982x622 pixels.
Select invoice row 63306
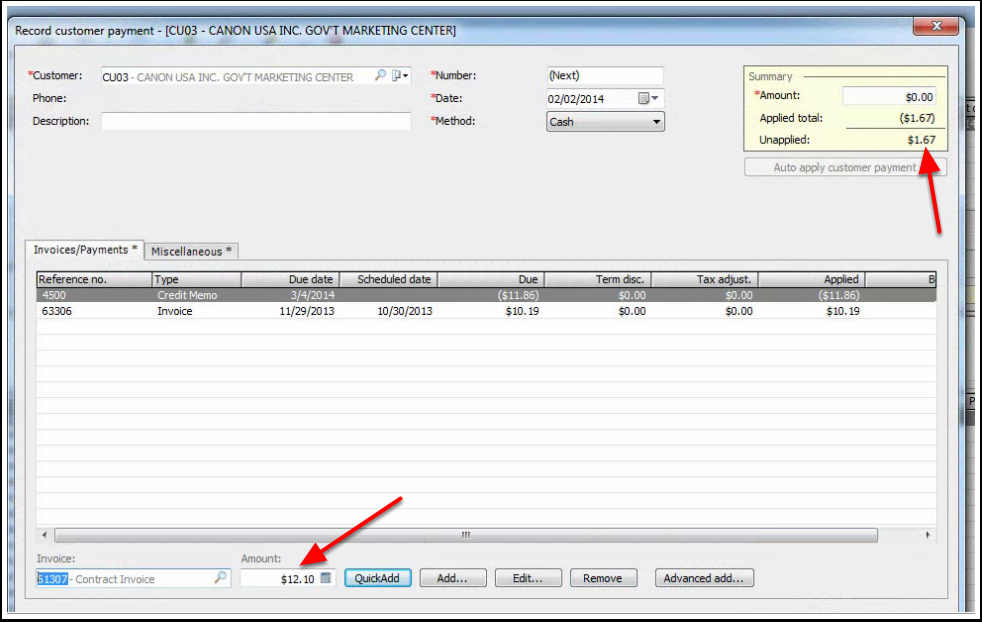point(486,311)
